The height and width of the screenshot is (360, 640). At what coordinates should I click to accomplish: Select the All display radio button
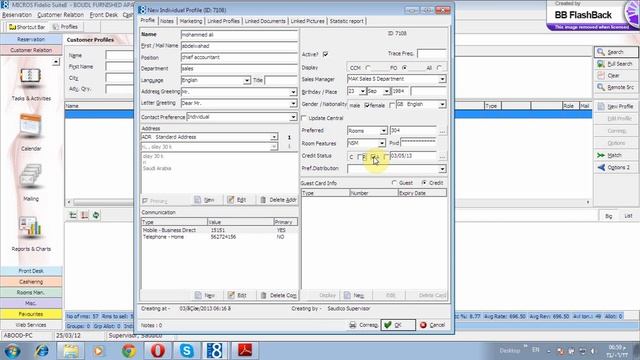(x=439, y=68)
